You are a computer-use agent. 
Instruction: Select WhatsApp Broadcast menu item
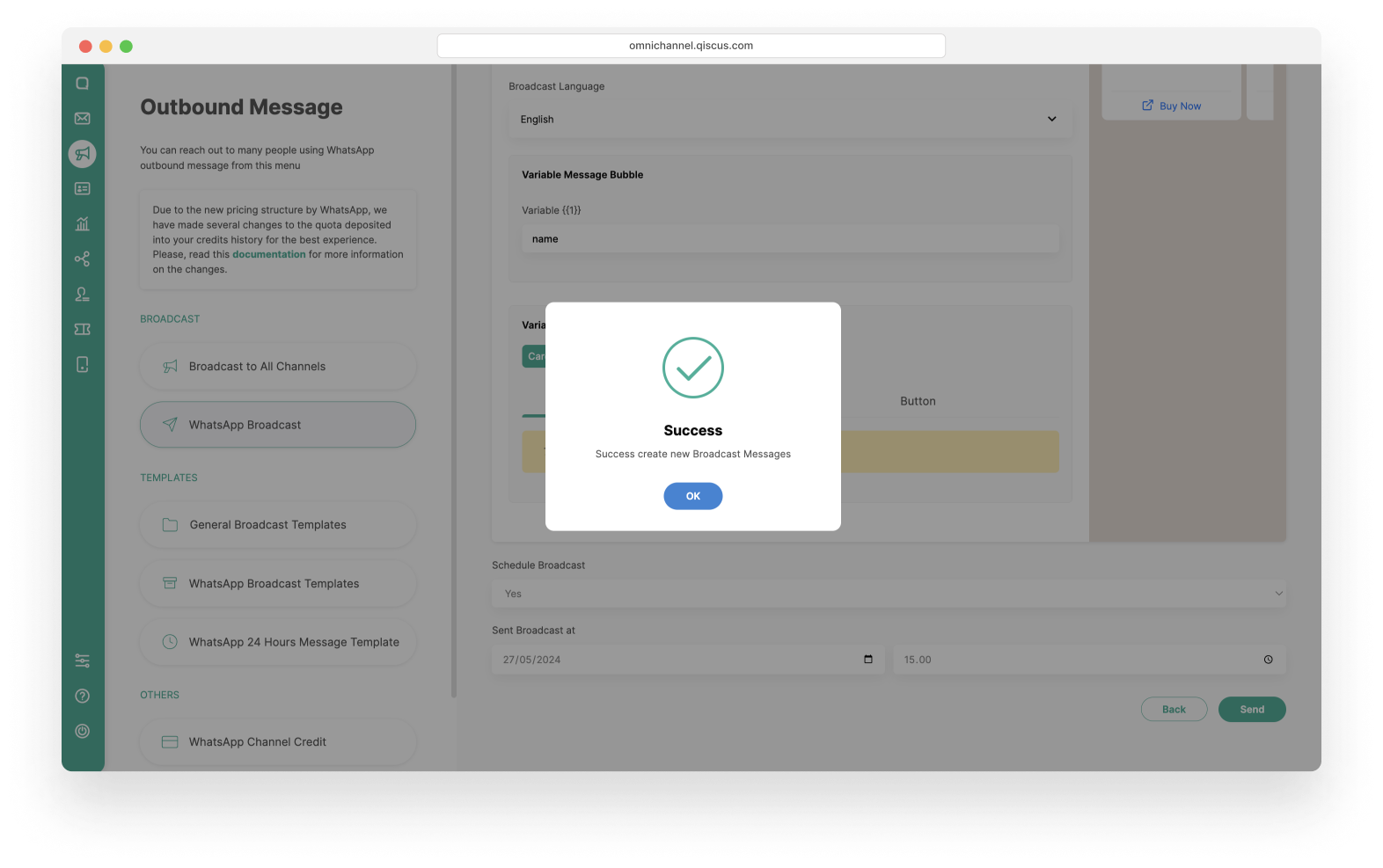pyautogui.click(x=278, y=425)
